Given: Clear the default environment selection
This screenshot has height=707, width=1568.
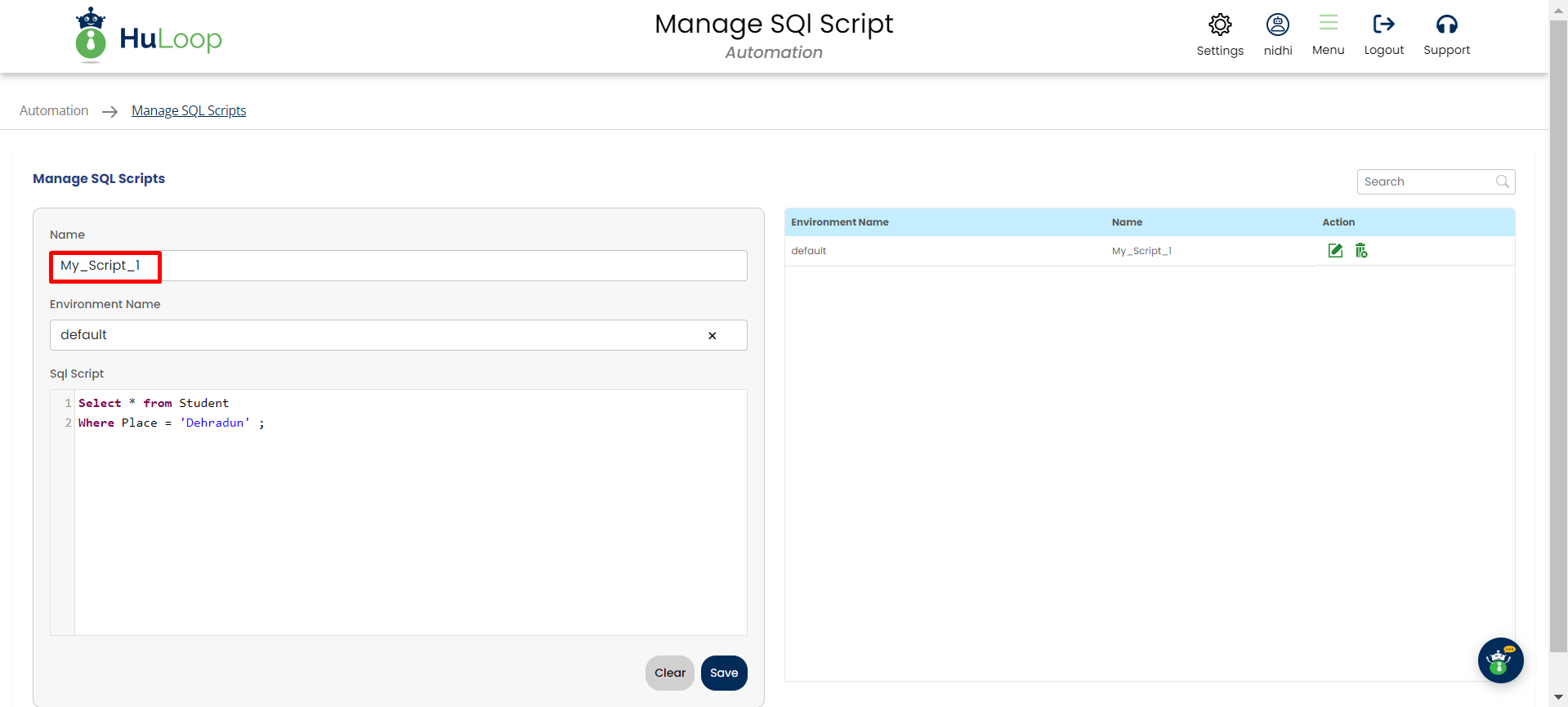Looking at the screenshot, I should pyautogui.click(x=712, y=336).
